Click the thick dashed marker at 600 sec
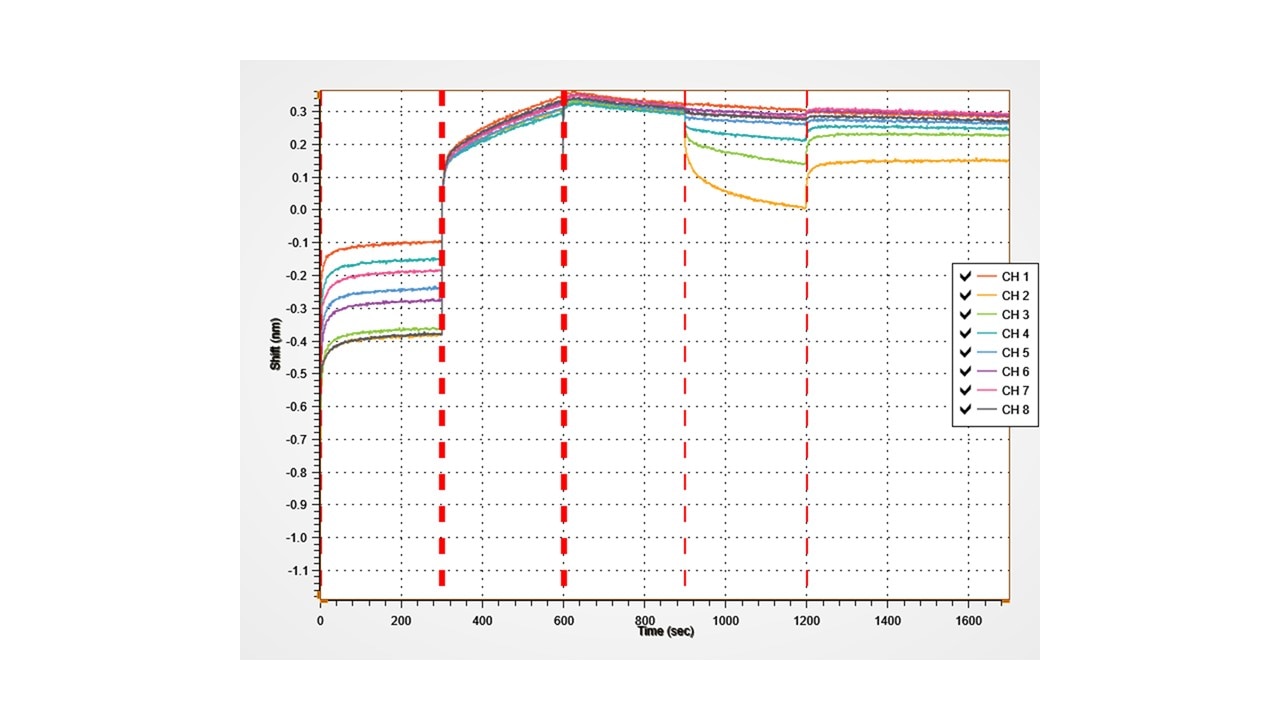 click(564, 450)
